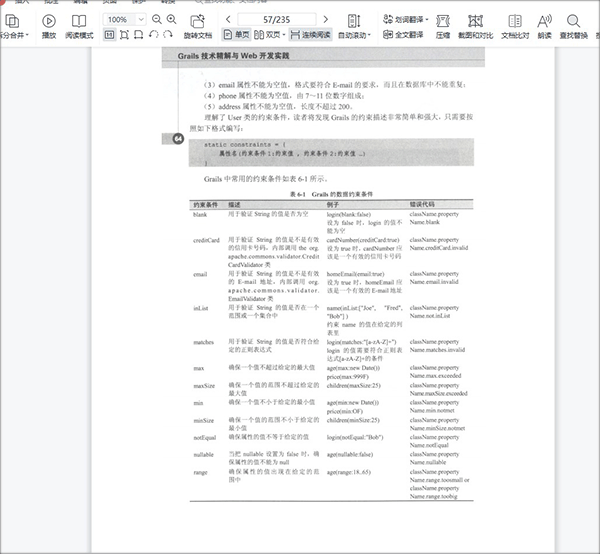Click the 'minSize' table cell
This screenshot has width=600, height=554.
click(204, 420)
